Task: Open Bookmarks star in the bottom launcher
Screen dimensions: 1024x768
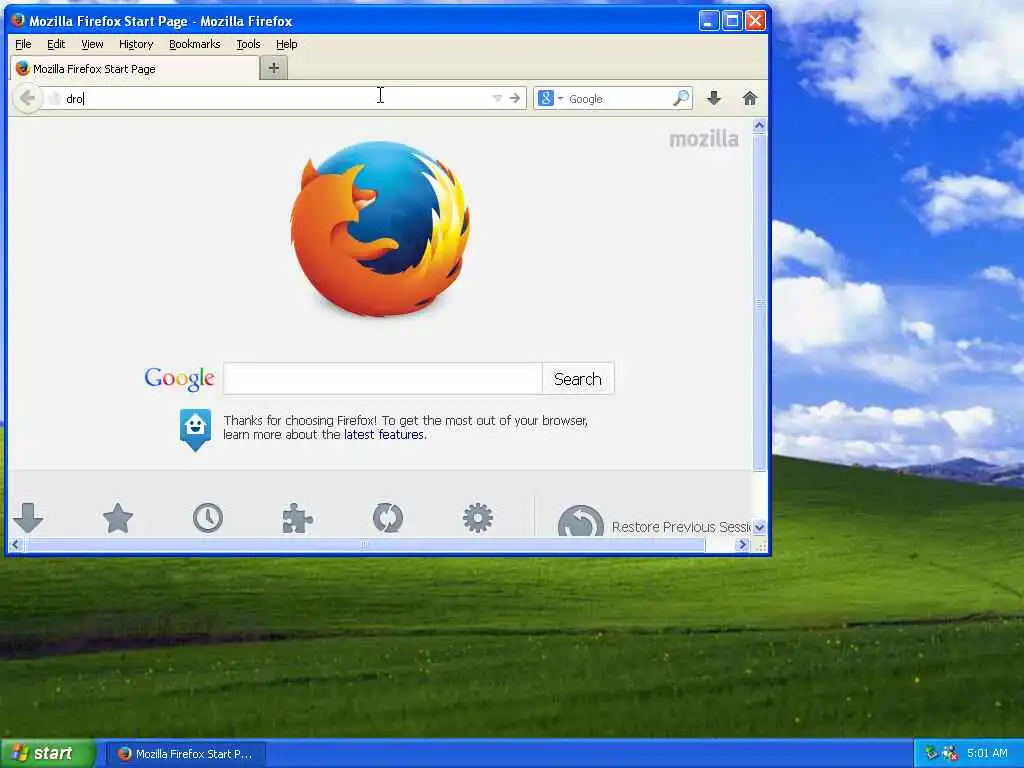Action: coord(118,518)
